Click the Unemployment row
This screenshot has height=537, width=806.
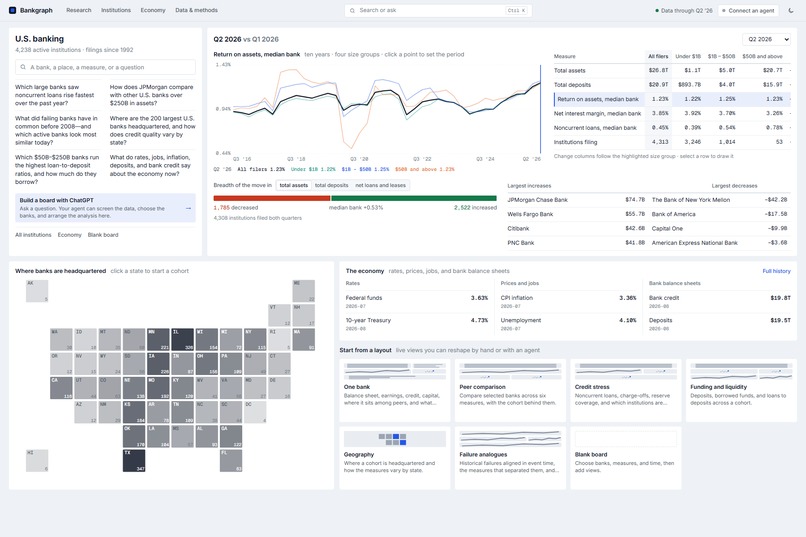[569, 324]
